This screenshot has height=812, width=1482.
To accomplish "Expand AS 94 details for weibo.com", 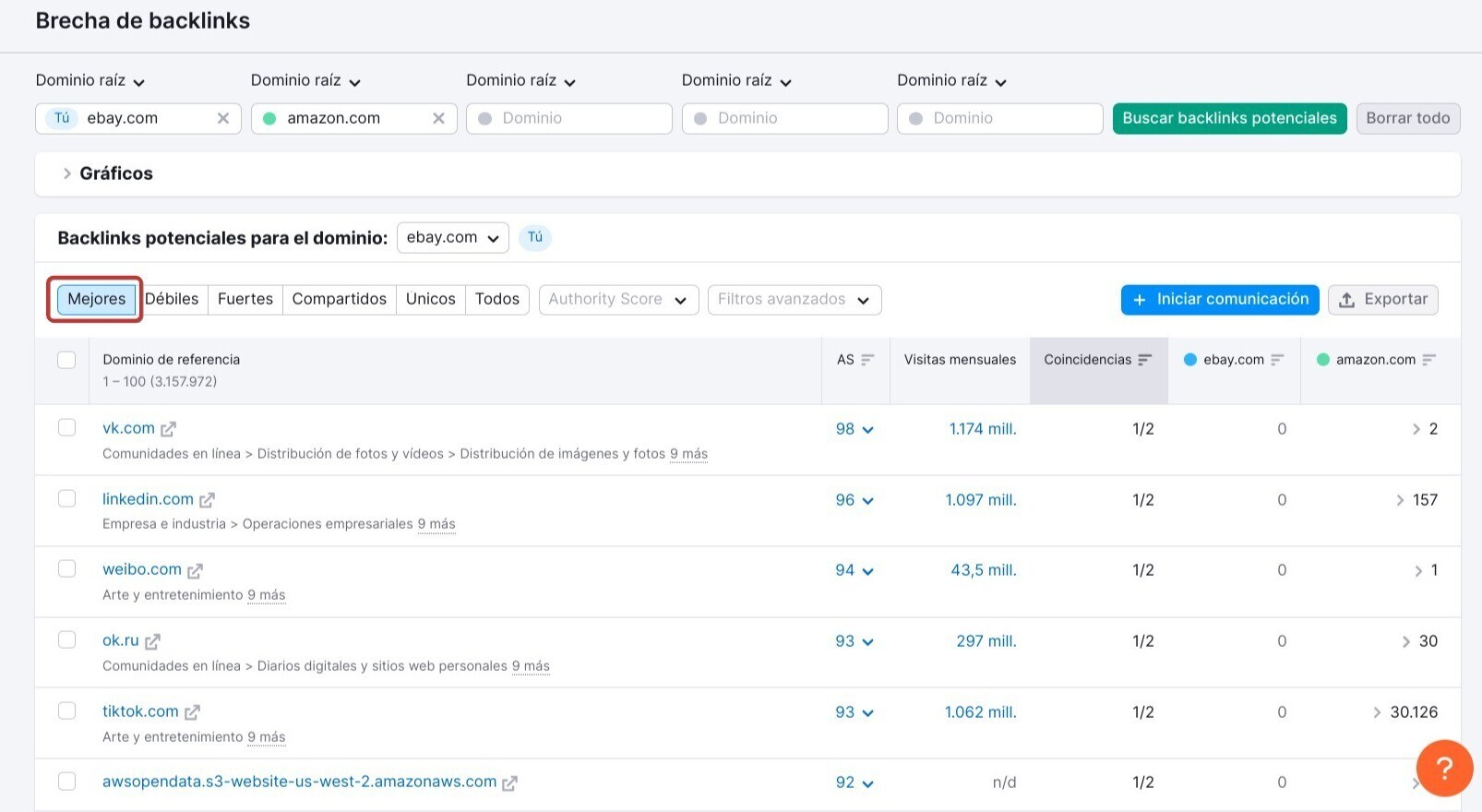I will pyautogui.click(x=855, y=570).
